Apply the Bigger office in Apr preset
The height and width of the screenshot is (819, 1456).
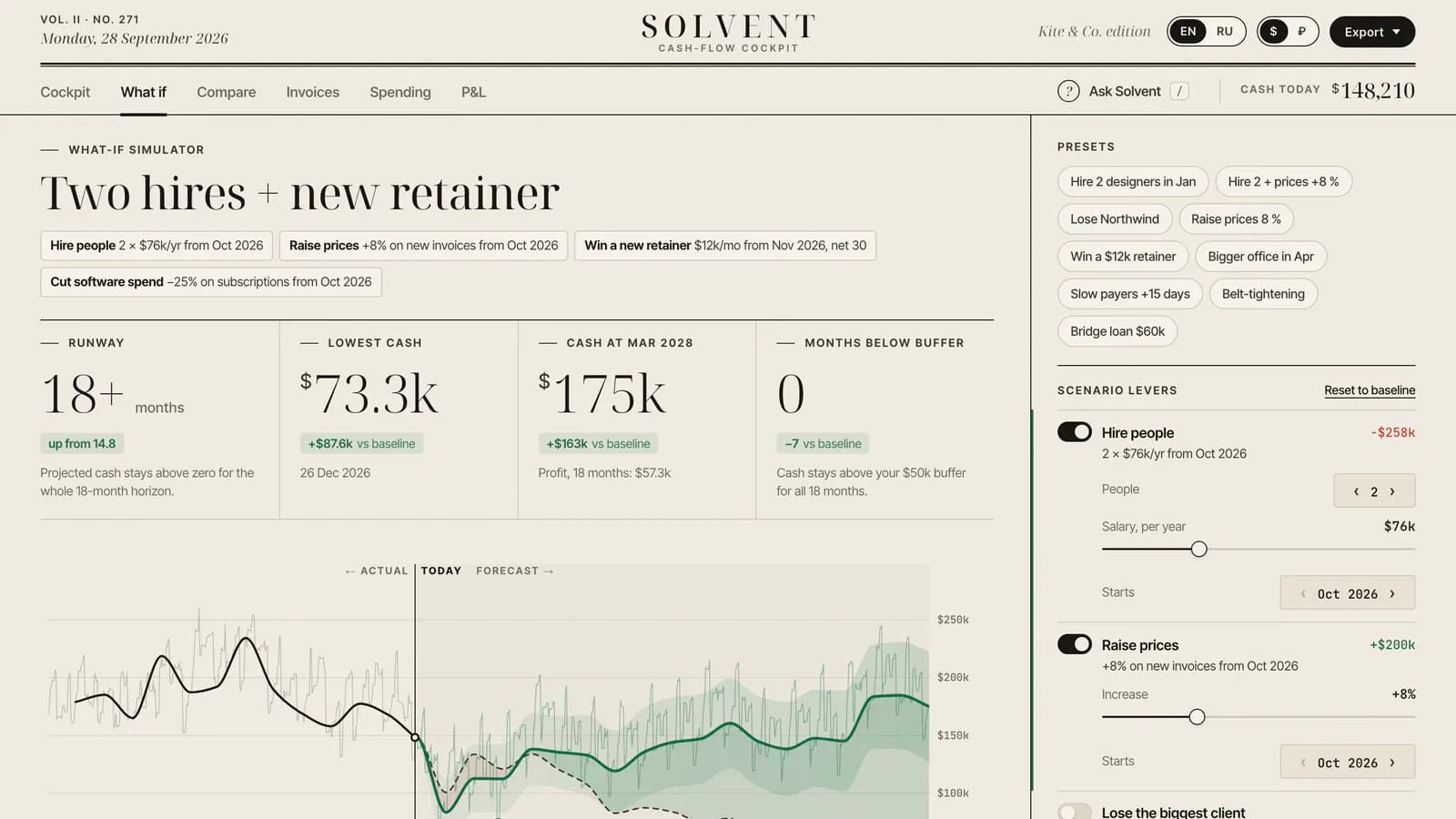tap(1260, 257)
